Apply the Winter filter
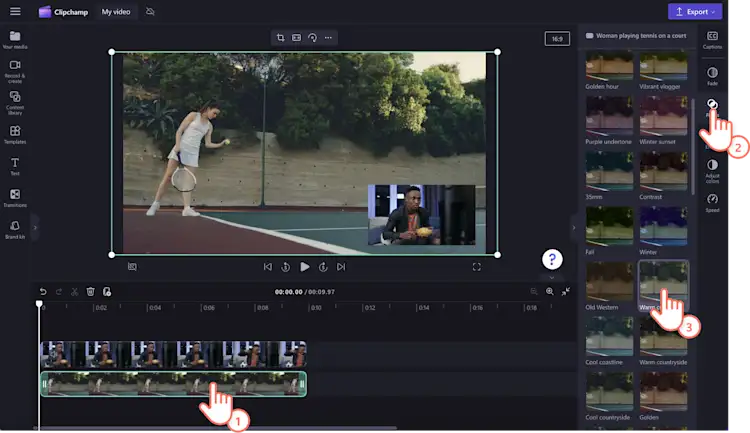750x433 pixels. [x=663, y=231]
